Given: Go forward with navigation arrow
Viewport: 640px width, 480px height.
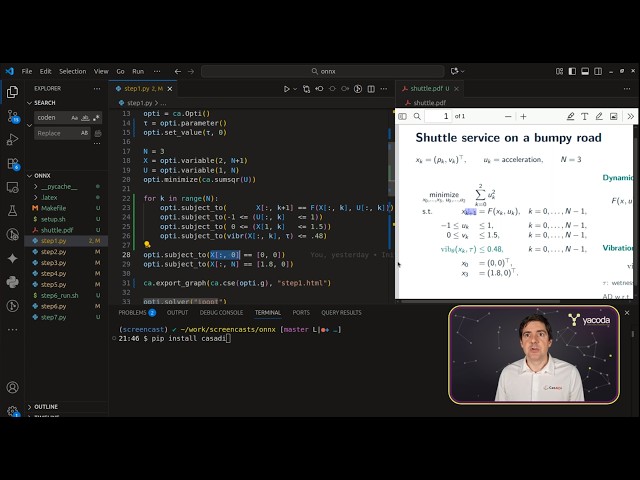Looking at the screenshot, I should point(191,71).
